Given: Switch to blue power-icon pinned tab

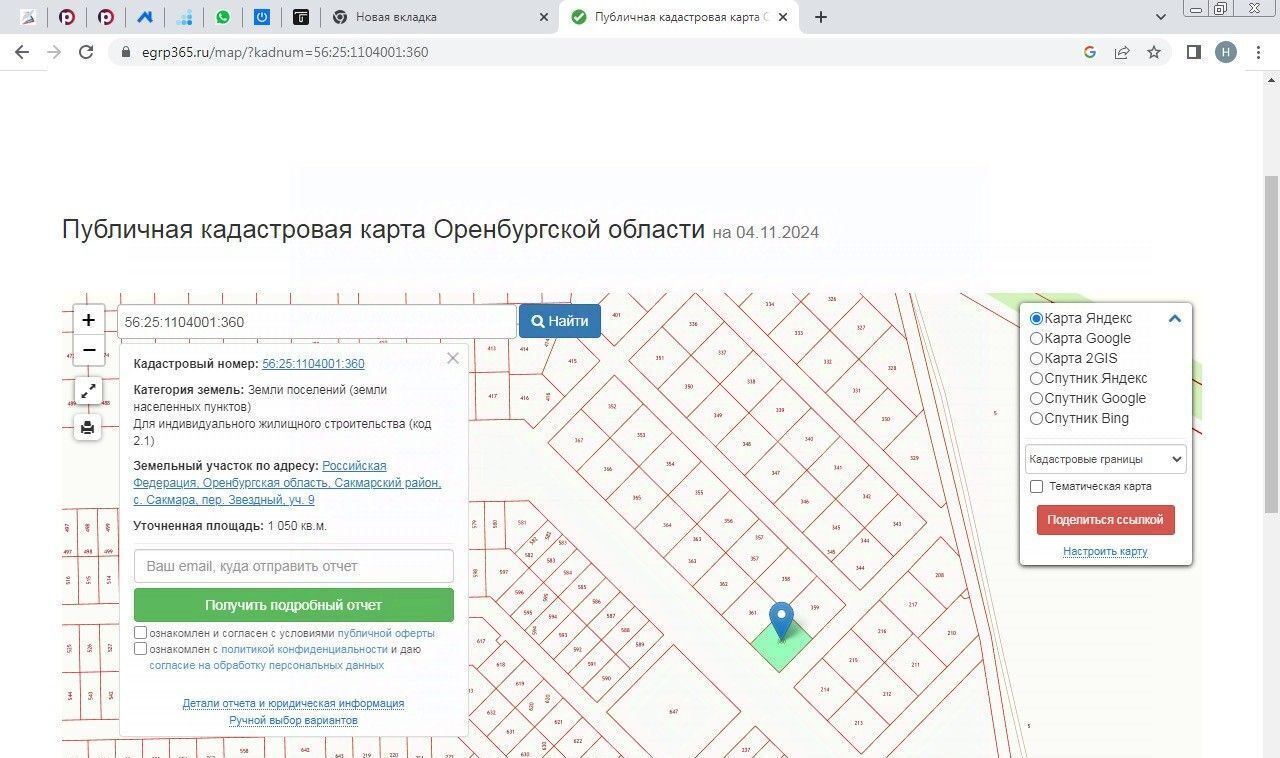Looking at the screenshot, I should 261,17.
